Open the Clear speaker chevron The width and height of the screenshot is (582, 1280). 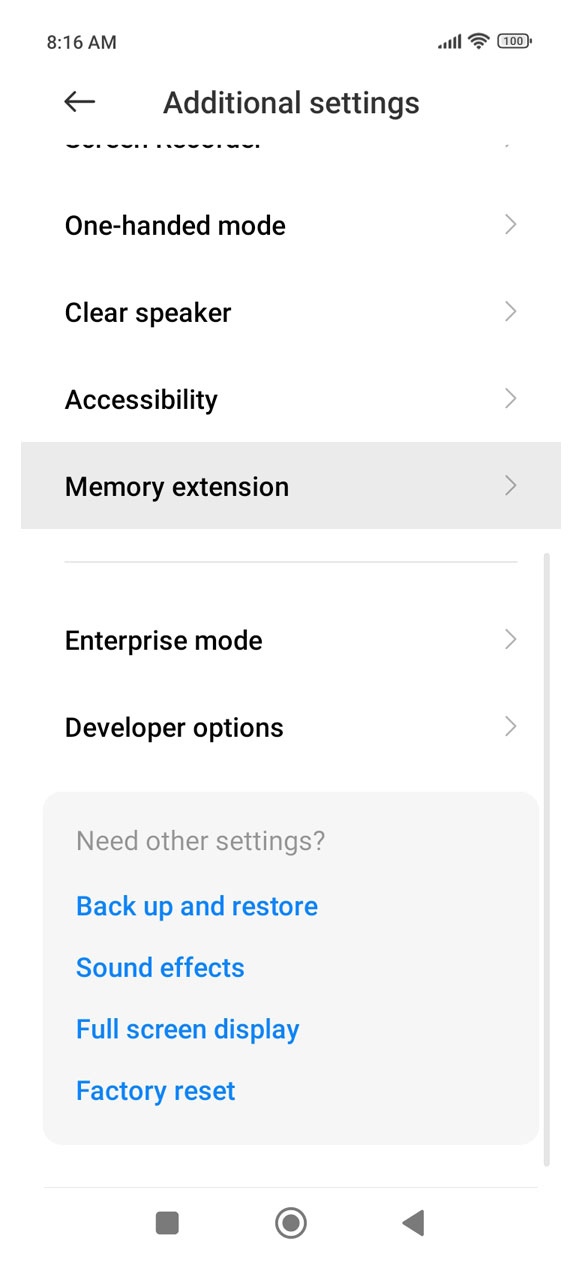511,312
